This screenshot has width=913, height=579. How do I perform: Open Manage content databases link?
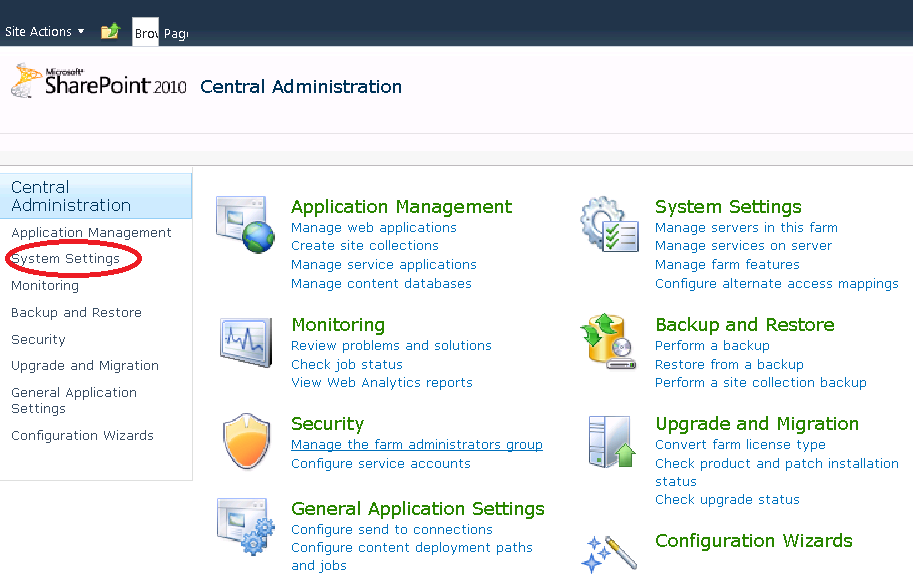coord(381,283)
